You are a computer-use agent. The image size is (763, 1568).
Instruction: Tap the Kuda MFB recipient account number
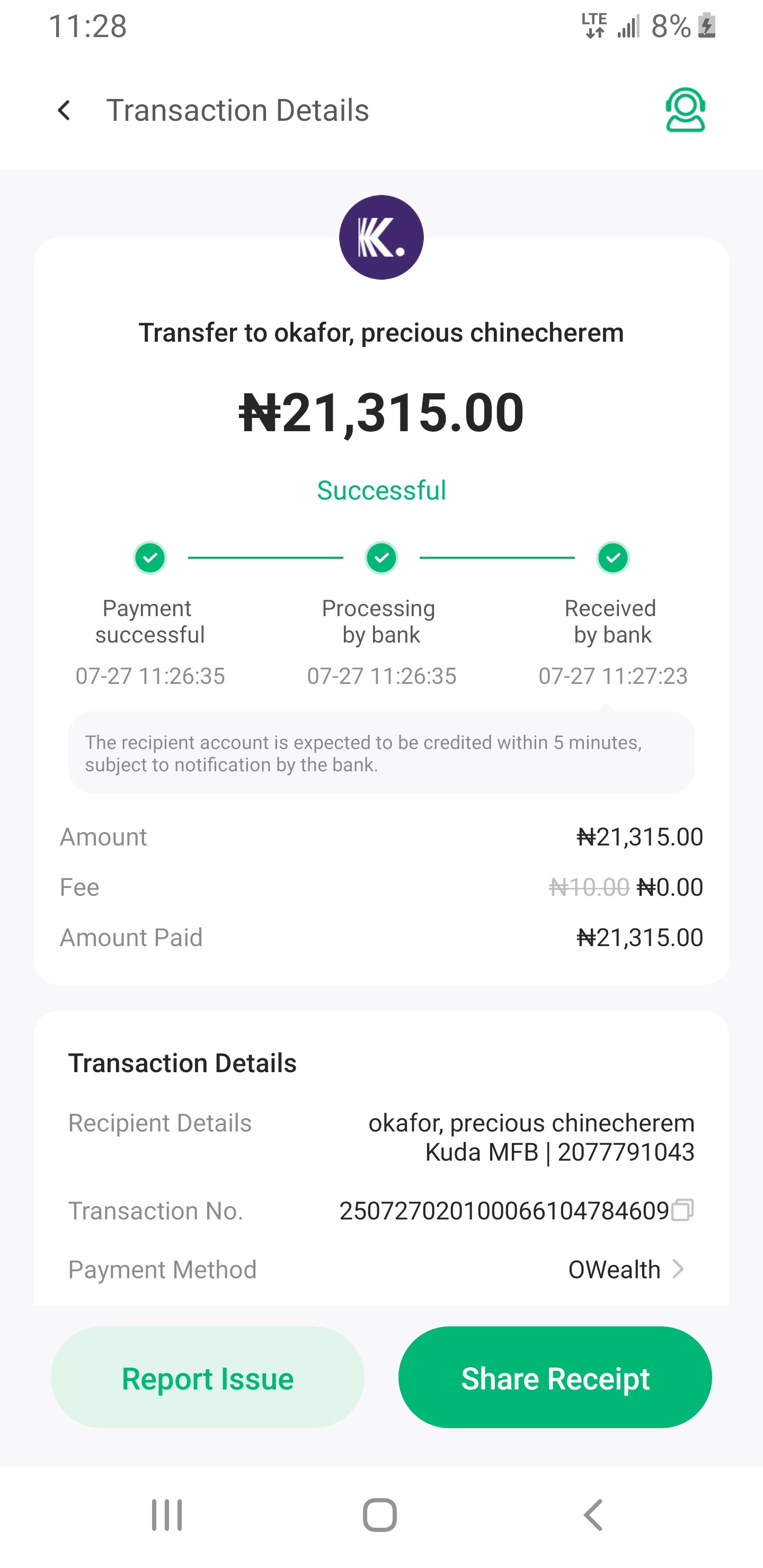[x=625, y=1152]
